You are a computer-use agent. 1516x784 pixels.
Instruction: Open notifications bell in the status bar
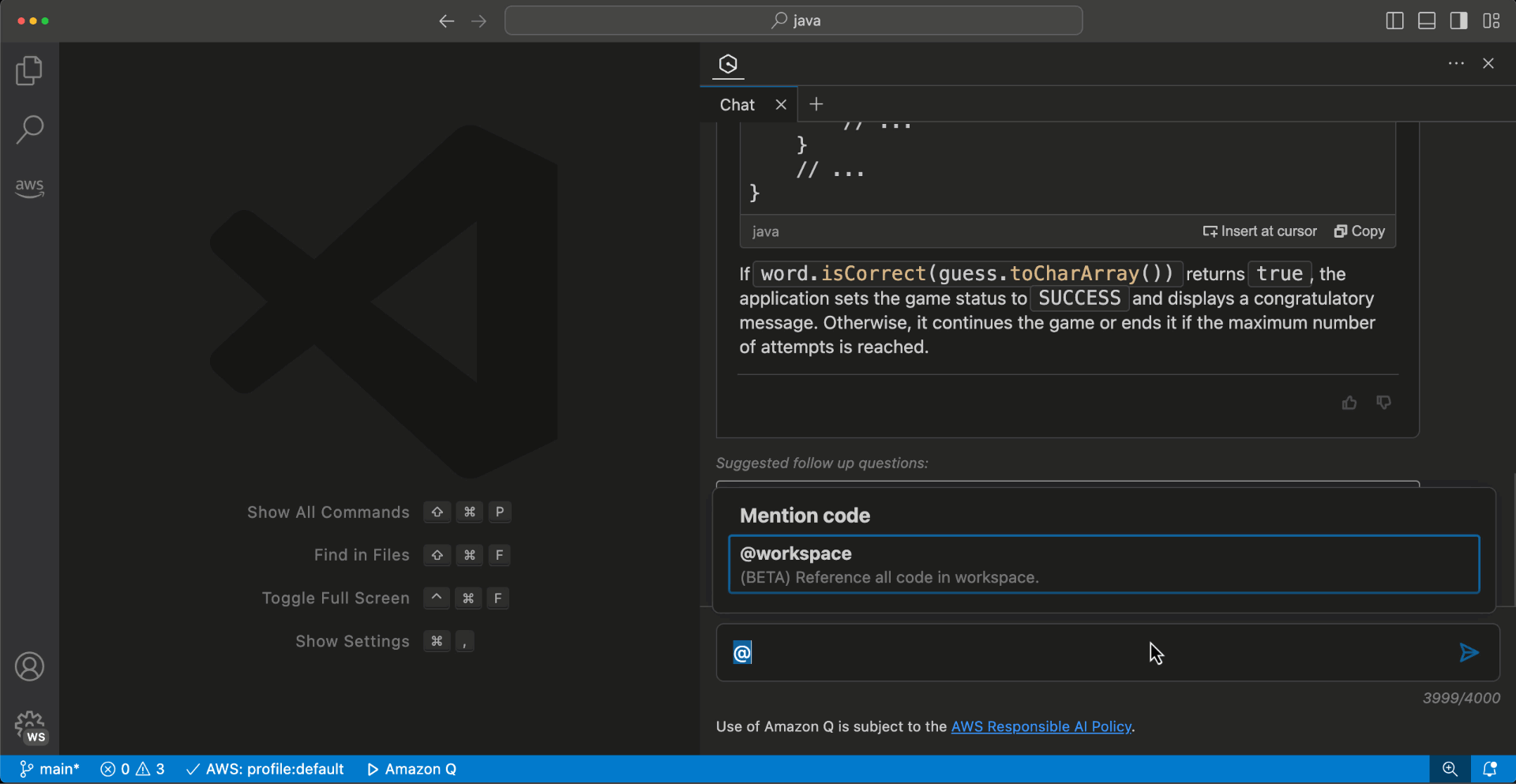1491,768
